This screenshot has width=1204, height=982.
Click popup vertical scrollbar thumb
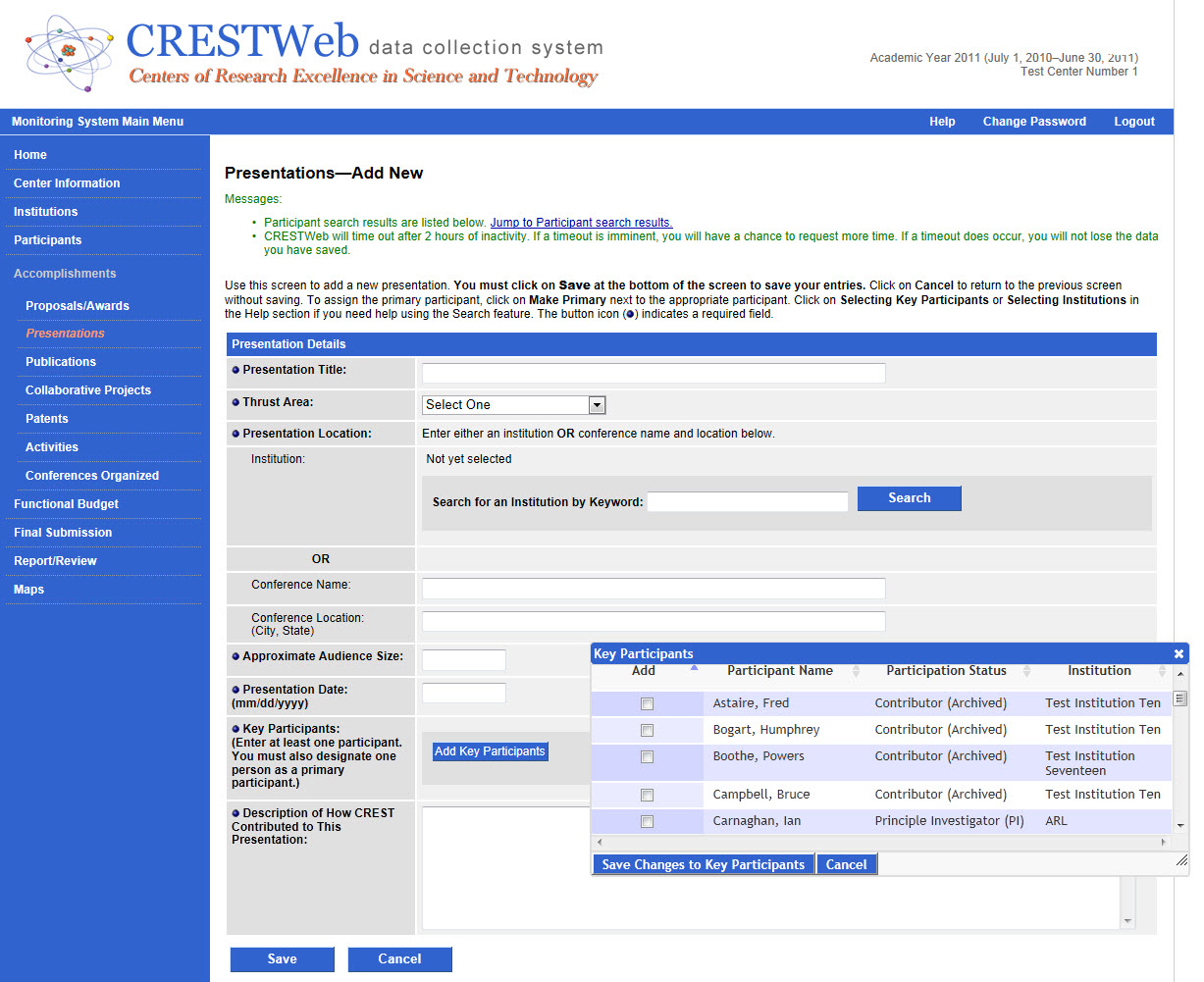(x=1180, y=698)
